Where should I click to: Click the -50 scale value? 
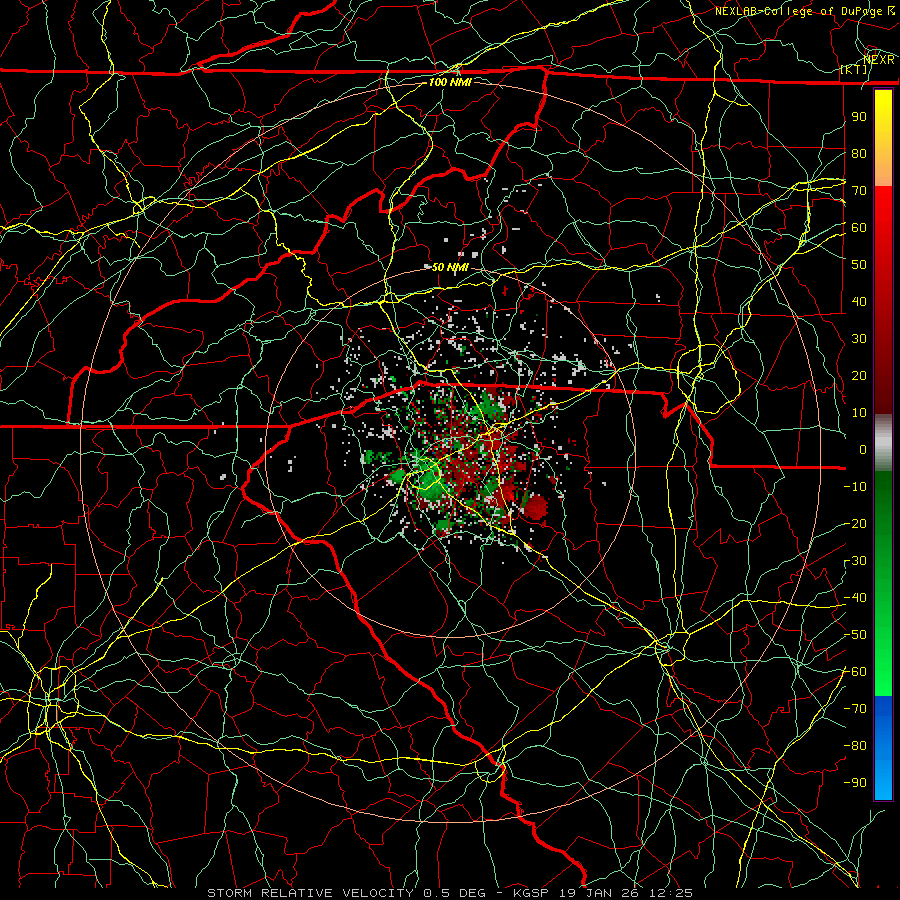tap(855, 635)
